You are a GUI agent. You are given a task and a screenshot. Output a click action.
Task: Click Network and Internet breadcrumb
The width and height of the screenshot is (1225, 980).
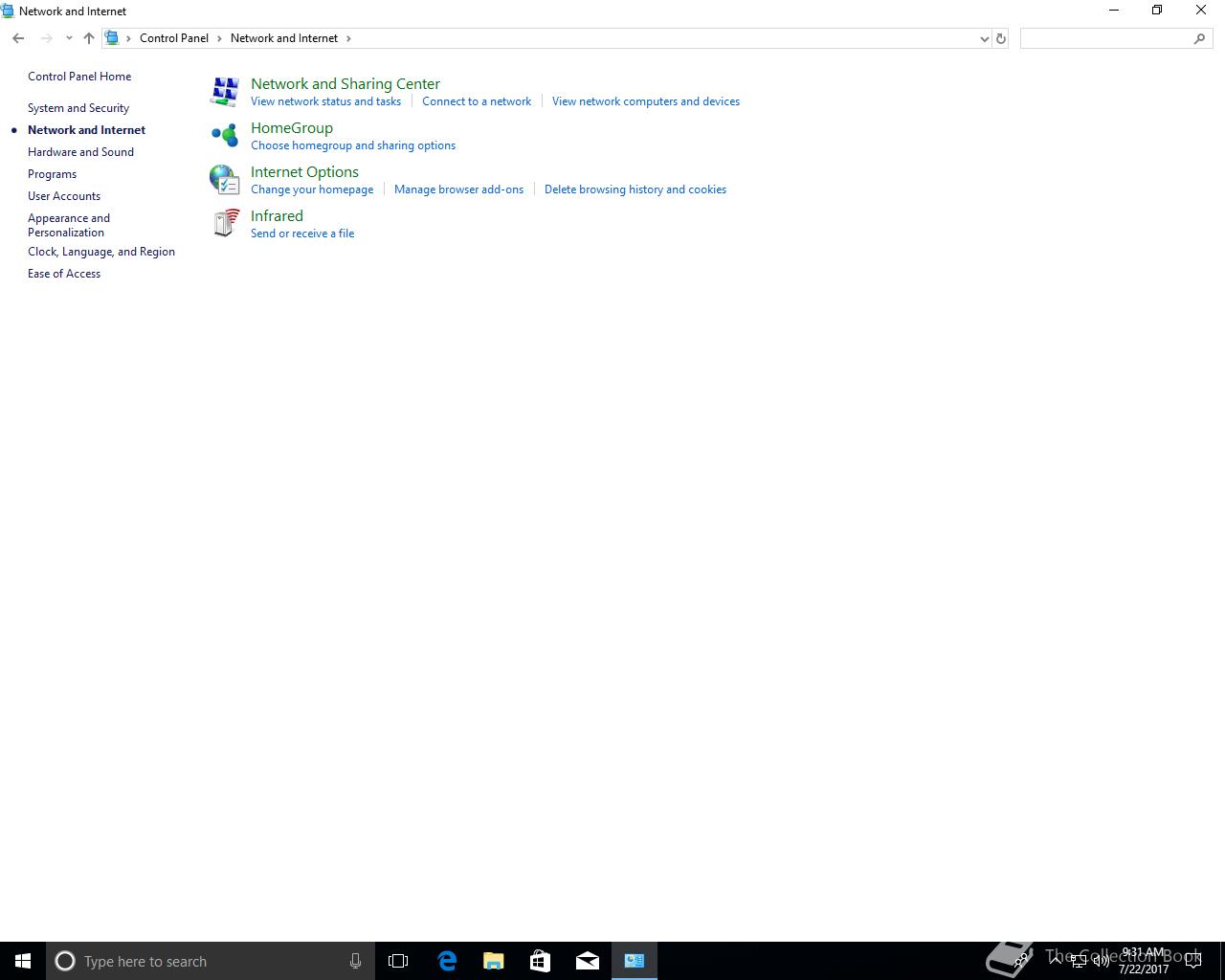[284, 38]
